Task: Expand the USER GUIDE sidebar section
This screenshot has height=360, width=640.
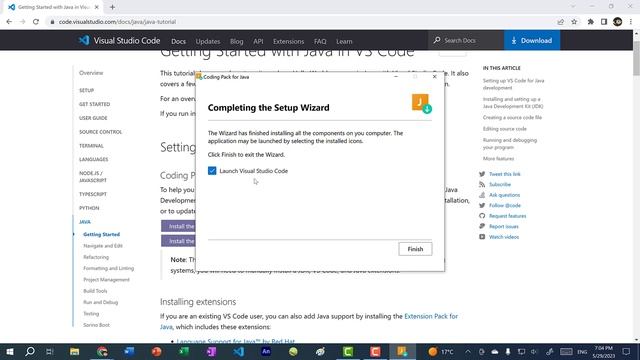Action: tap(93, 118)
